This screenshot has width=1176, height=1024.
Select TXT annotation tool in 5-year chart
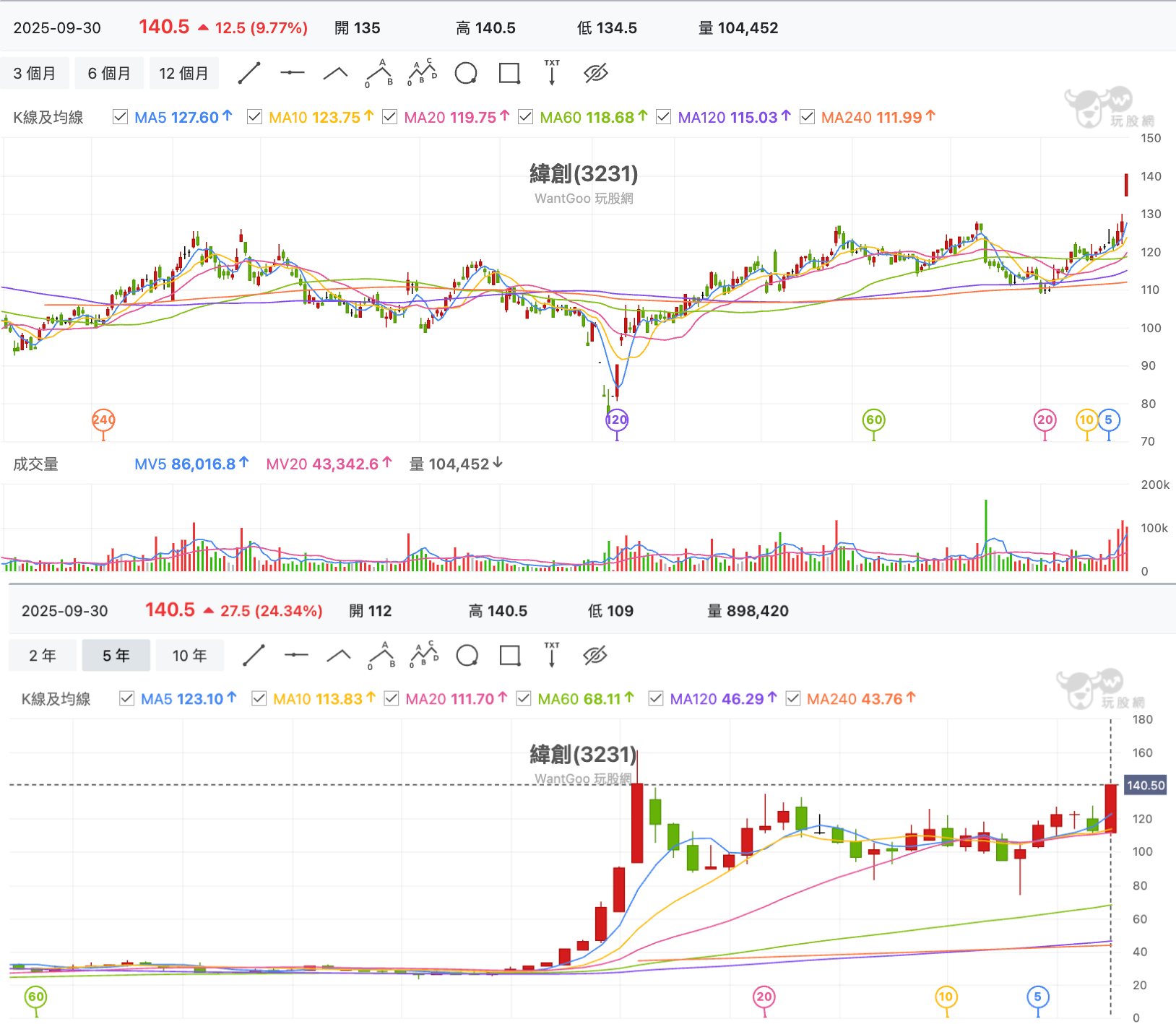pos(552,656)
